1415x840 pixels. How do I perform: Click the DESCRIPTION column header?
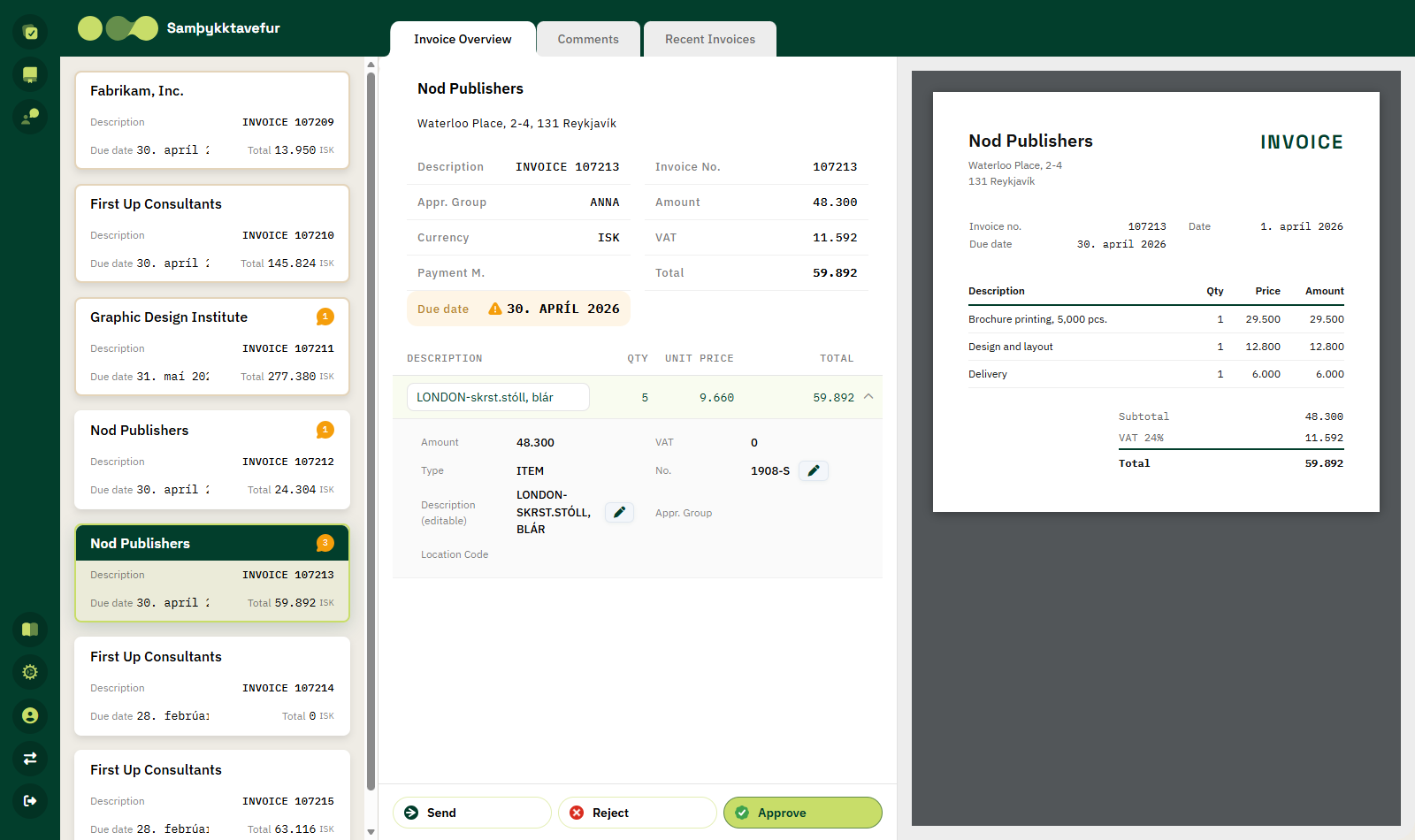click(x=445, y=358)
